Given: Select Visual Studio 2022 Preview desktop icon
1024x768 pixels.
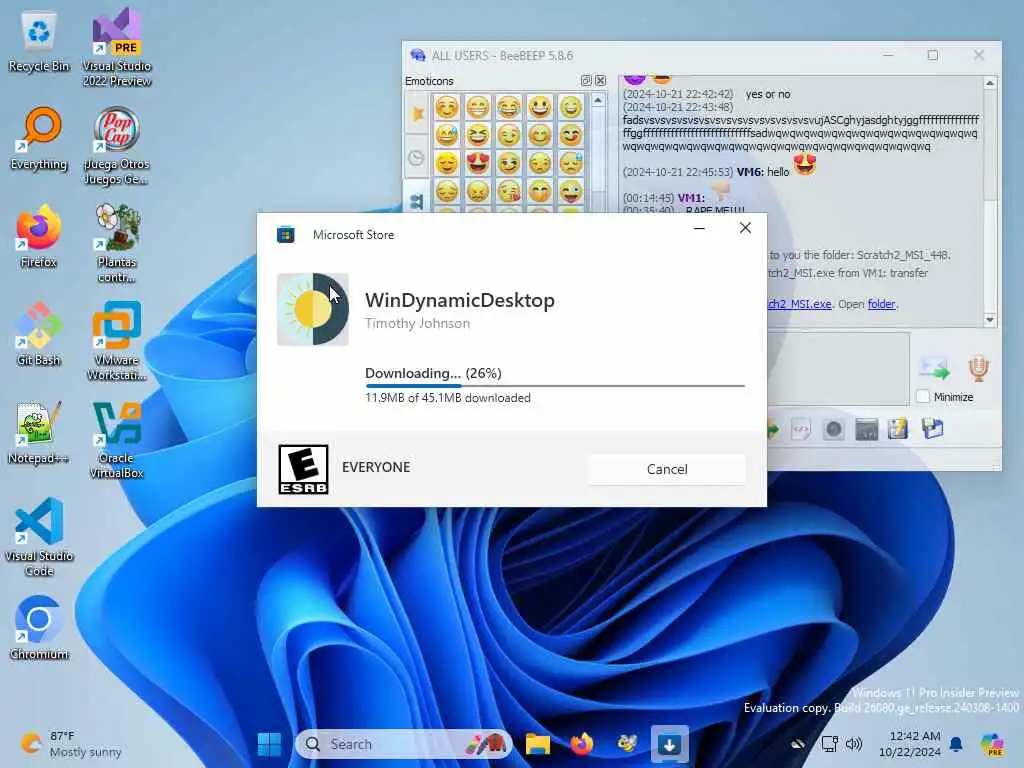Looking at the screenshot, I should (117, 49).
